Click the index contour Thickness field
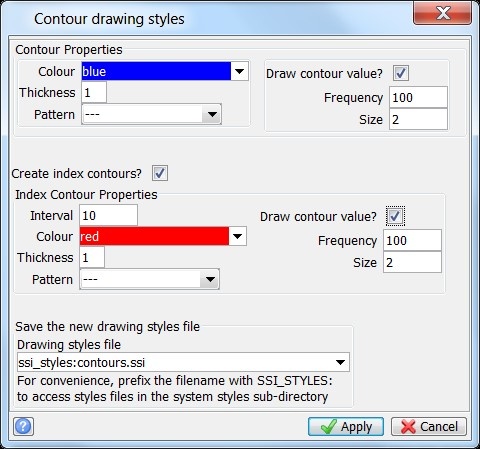This screenshot has height=449, width=480. [x=92, y=257]
